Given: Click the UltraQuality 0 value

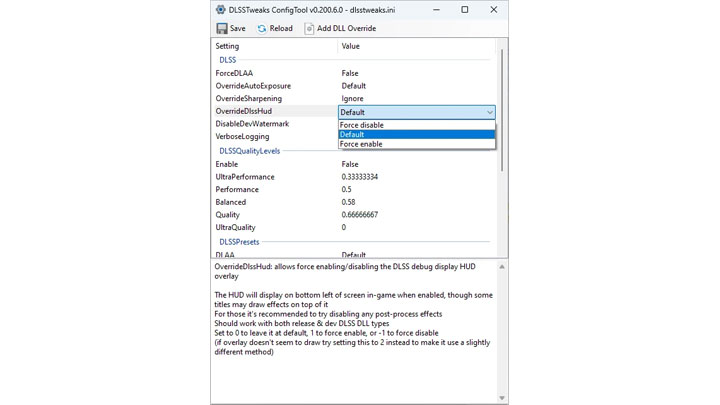Looking at the screenshot, I should coord(343,227).
